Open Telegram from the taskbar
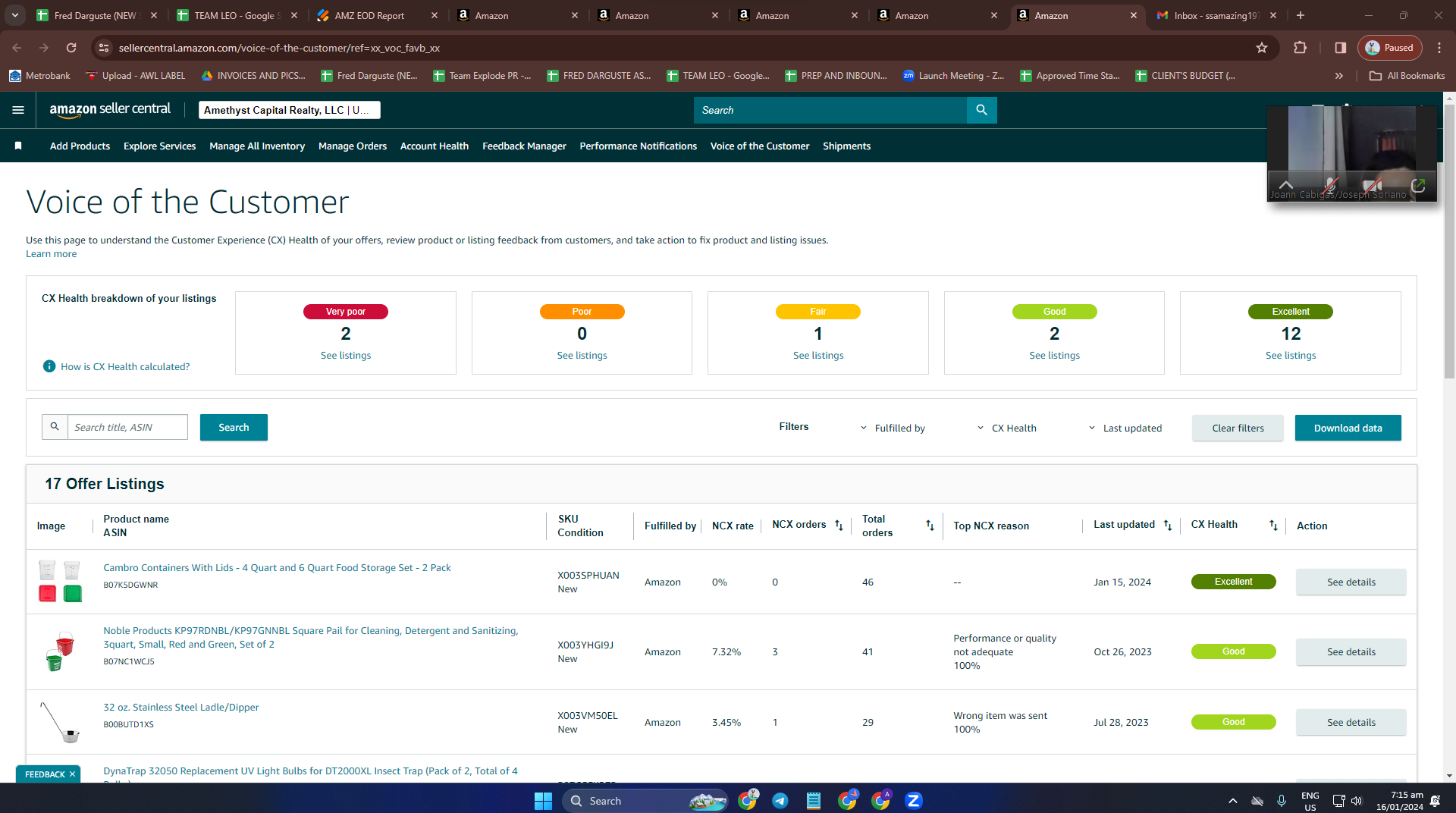This screenshot has height=813, width=1456. tap(780, 801)
